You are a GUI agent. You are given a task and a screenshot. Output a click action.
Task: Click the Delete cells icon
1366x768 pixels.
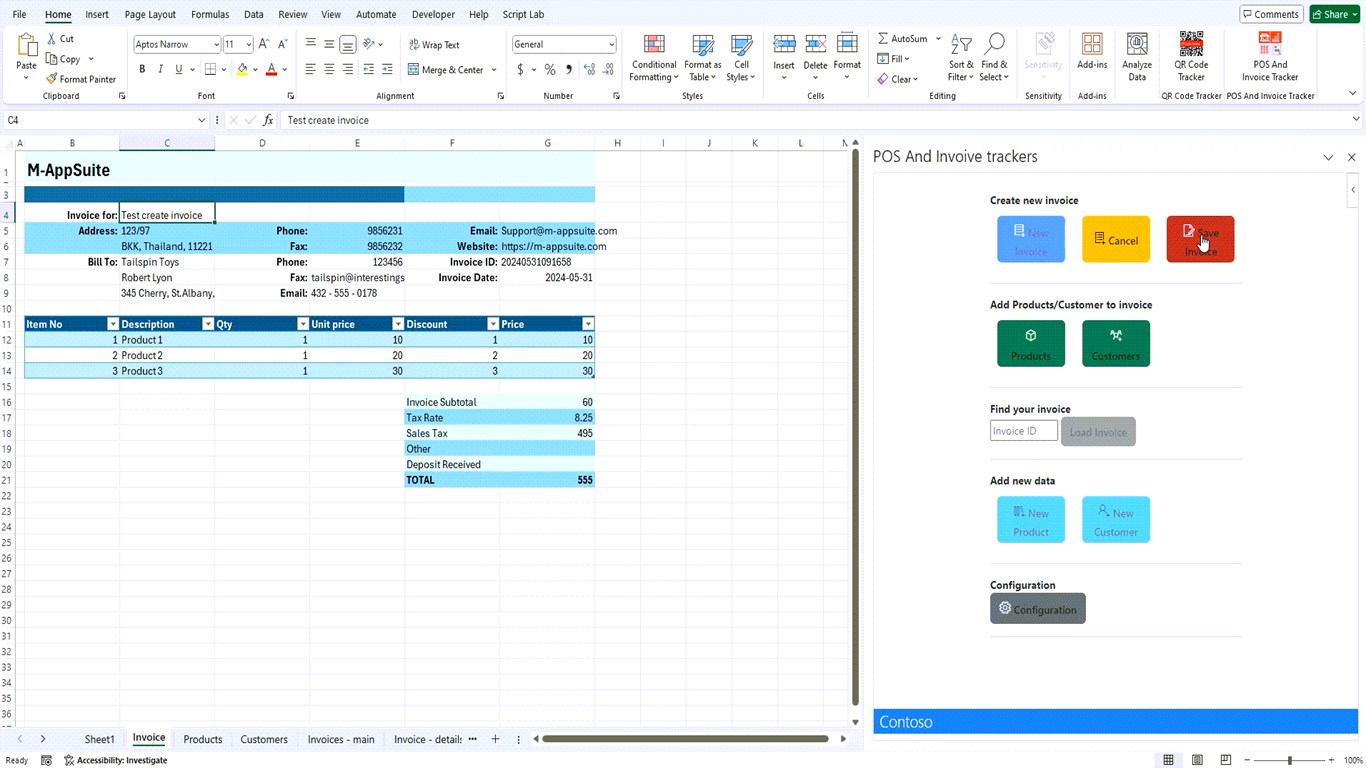[816, 44]
